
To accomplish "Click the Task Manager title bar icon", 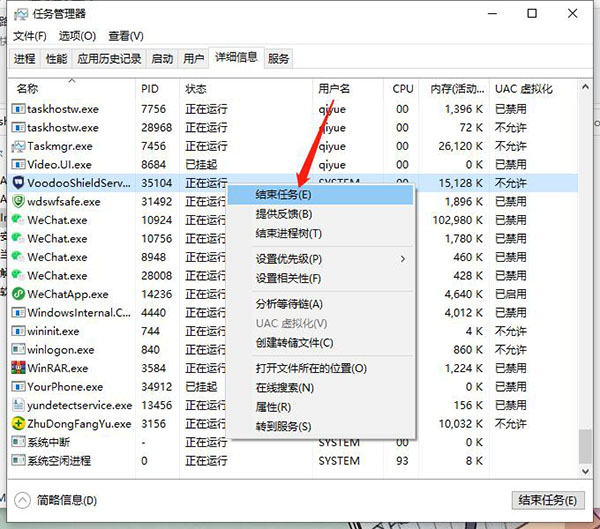I will (x=21, y=14).
